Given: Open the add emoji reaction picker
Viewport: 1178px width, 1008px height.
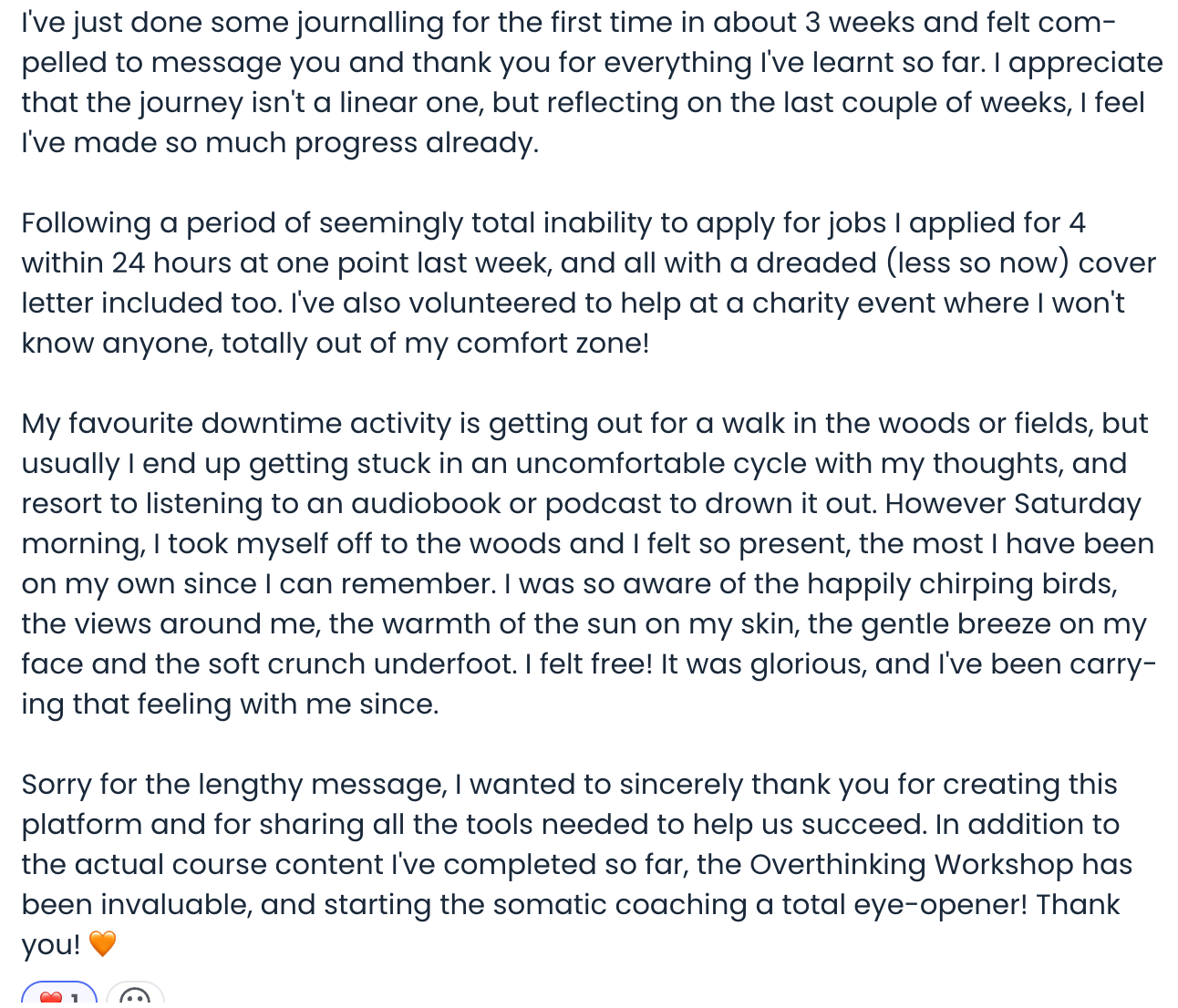Looking at the screenshot, I should [x=135, y=995].
